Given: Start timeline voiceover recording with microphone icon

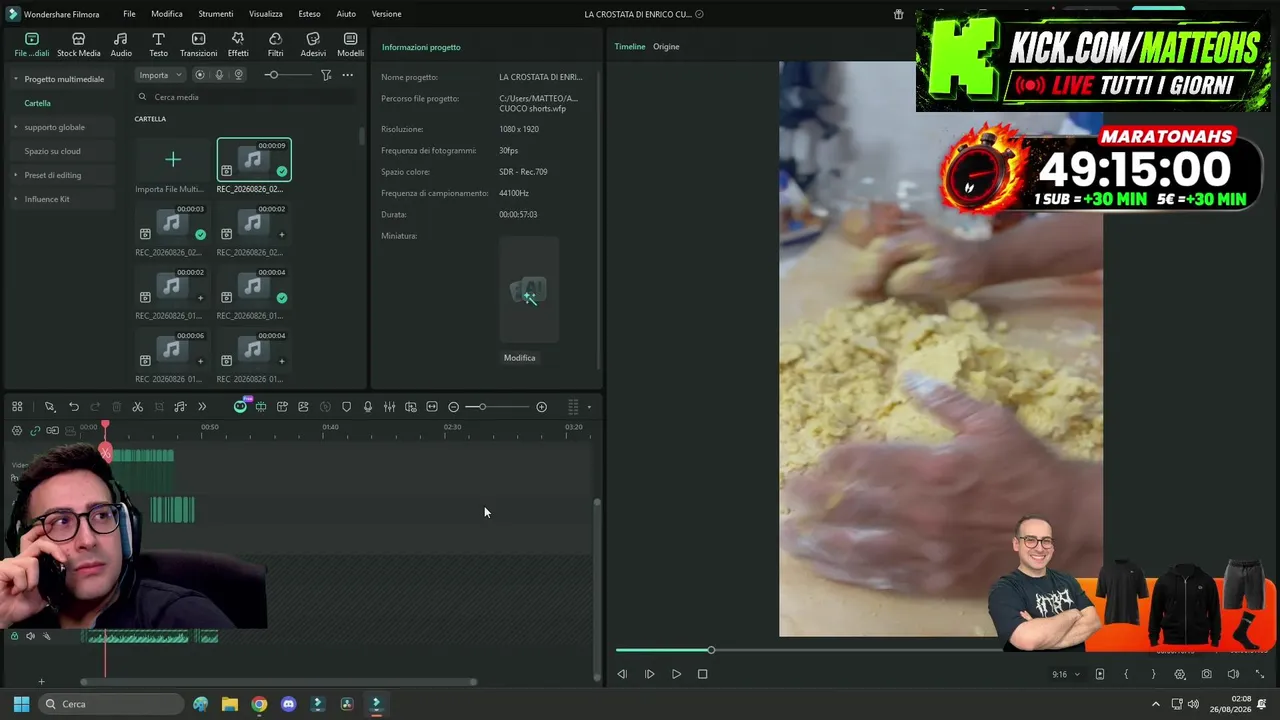Looking at the screenshot, I should pos(368,407).
